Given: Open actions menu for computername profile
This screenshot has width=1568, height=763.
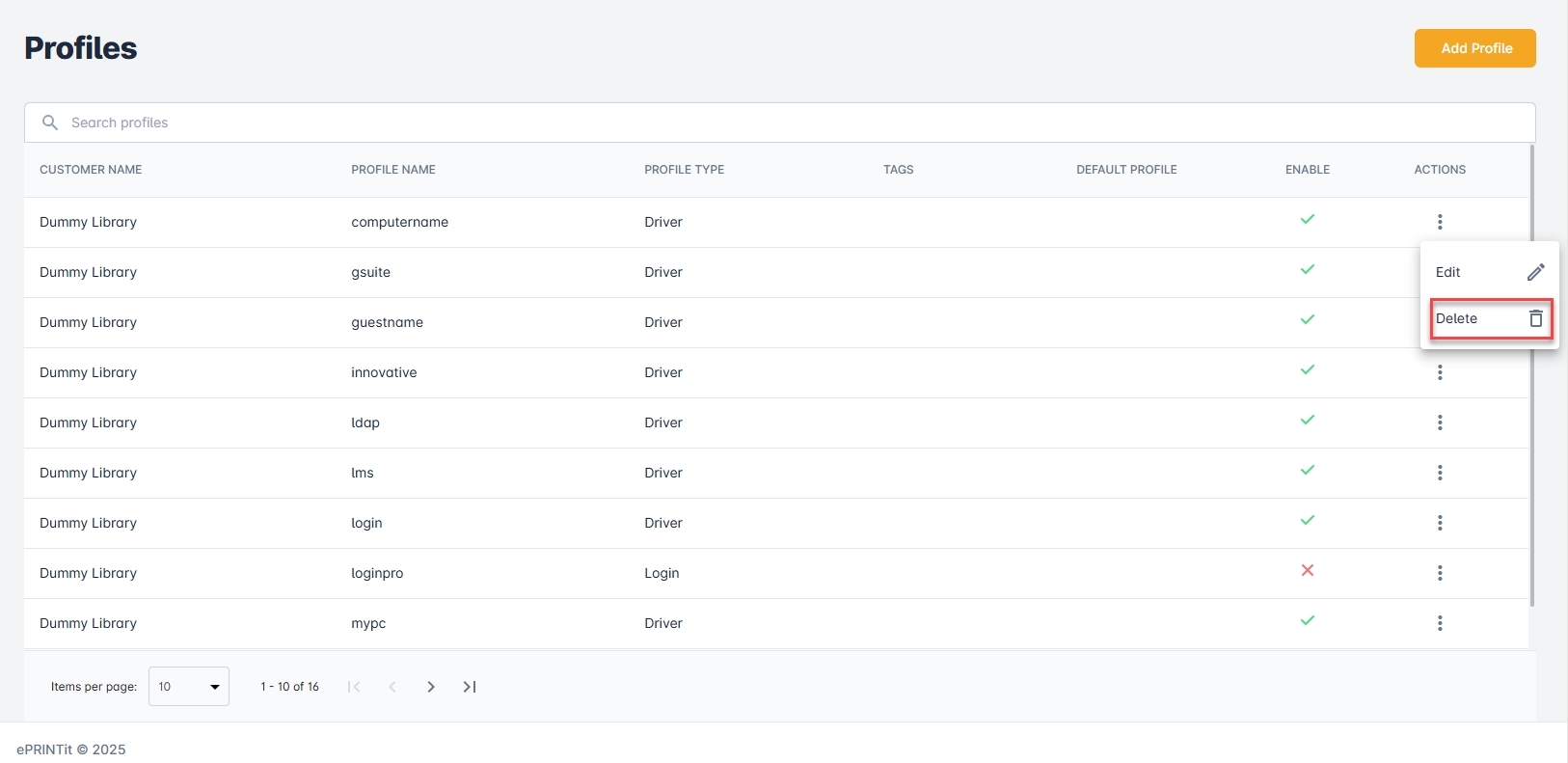Looking at the screenshot, I should (x=1440, y=222).
